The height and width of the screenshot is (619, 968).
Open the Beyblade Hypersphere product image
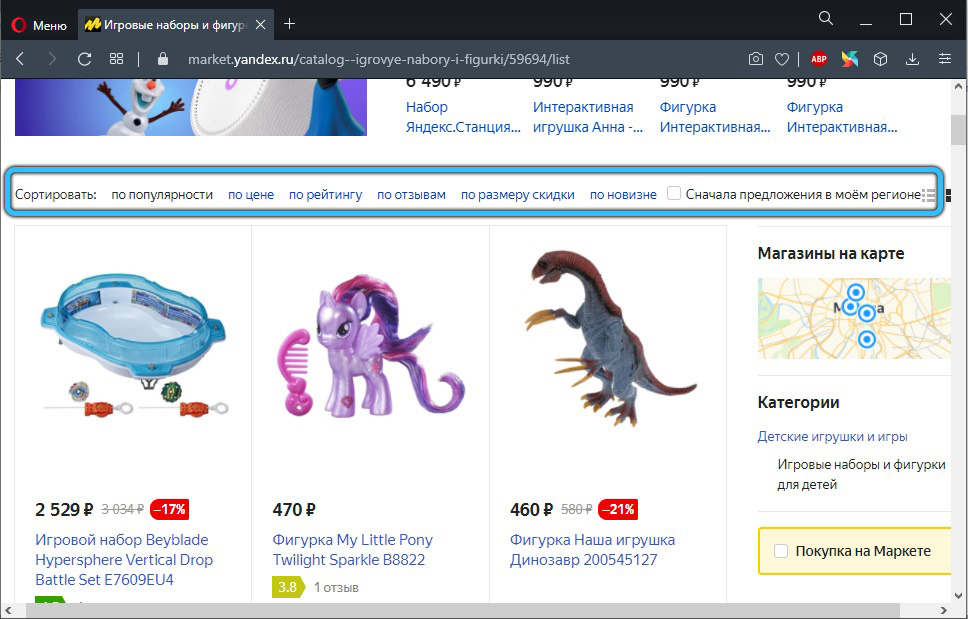(x=133, y=347)
